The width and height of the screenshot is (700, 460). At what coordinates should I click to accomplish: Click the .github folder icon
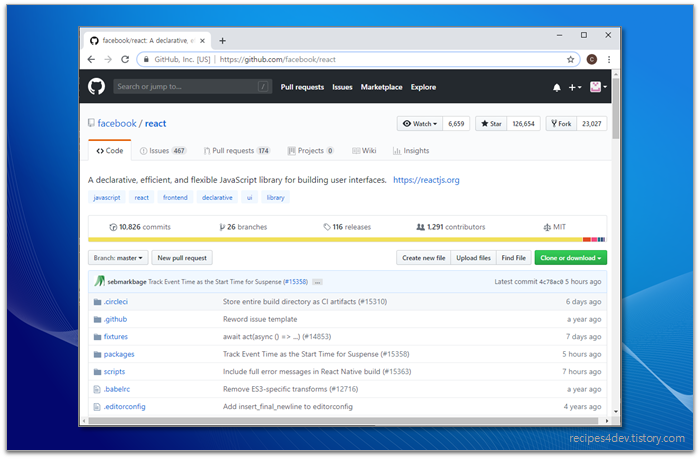coord(97,319)
